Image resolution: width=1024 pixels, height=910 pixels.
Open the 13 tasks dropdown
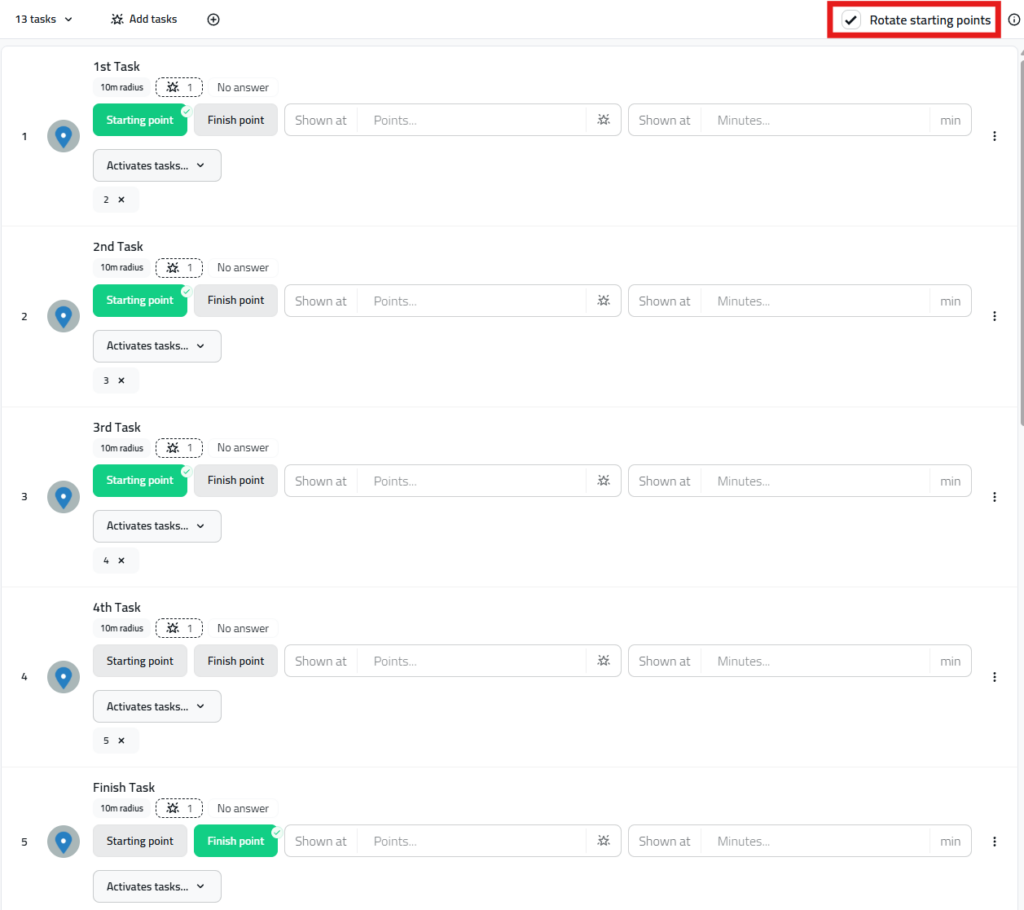44,20
